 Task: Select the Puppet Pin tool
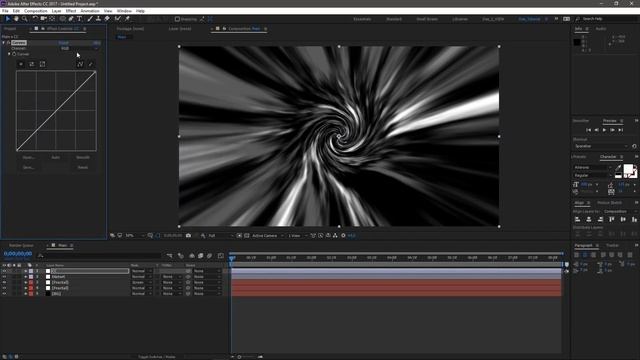point(127,19)
